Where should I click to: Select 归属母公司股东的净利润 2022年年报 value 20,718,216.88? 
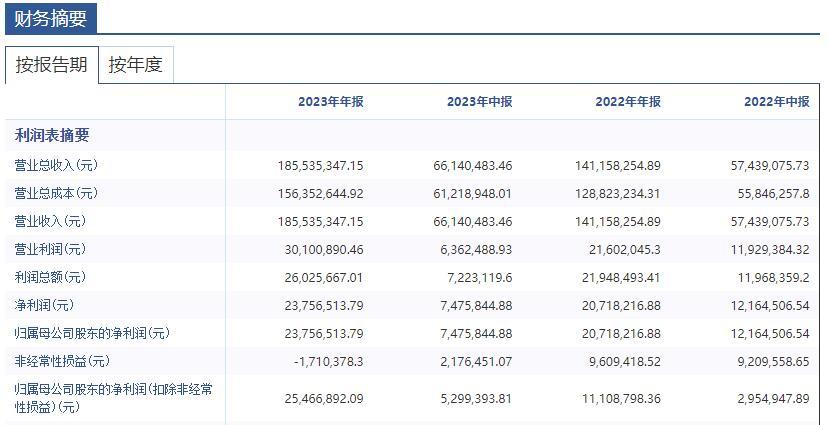621,334
